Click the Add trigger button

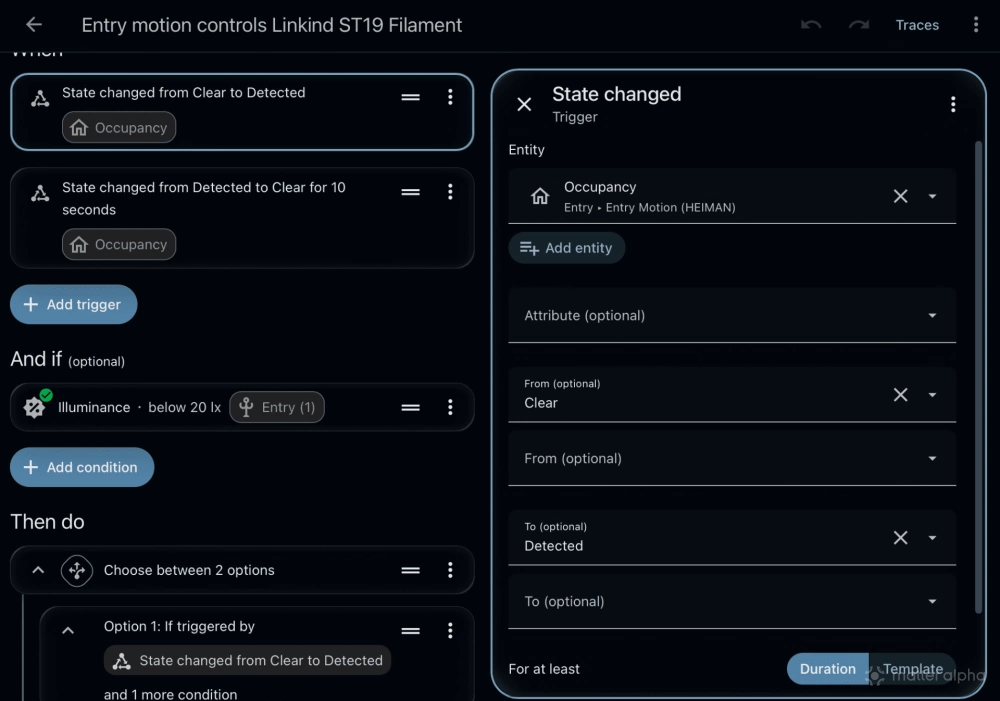pos(73,304)
